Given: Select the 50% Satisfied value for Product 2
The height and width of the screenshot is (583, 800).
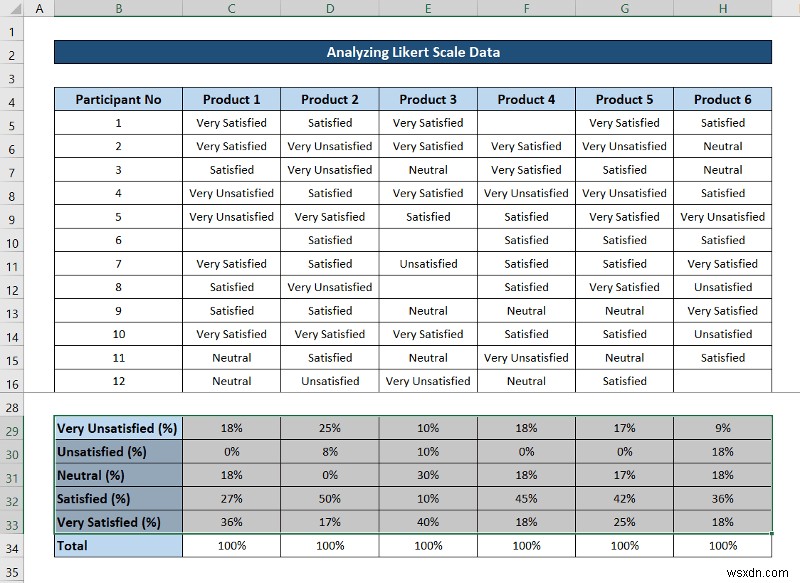Looking at the screenshot, I should click(x=330, y=498).
